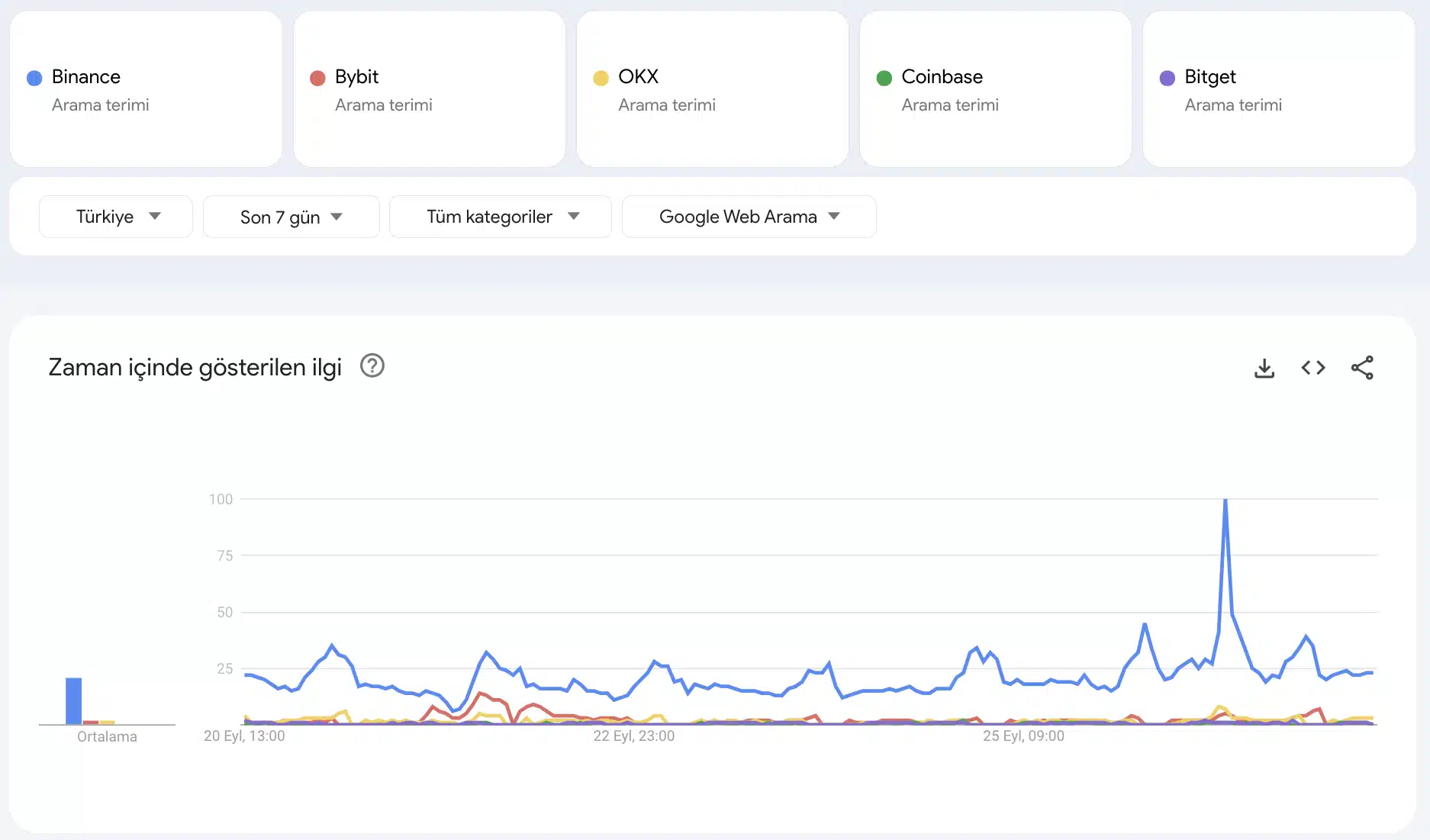Select the Bitget search term card
Image resolution: width=1430 pixels, height=840 pixels.
pyautogui.click(x=1279, y=89)
